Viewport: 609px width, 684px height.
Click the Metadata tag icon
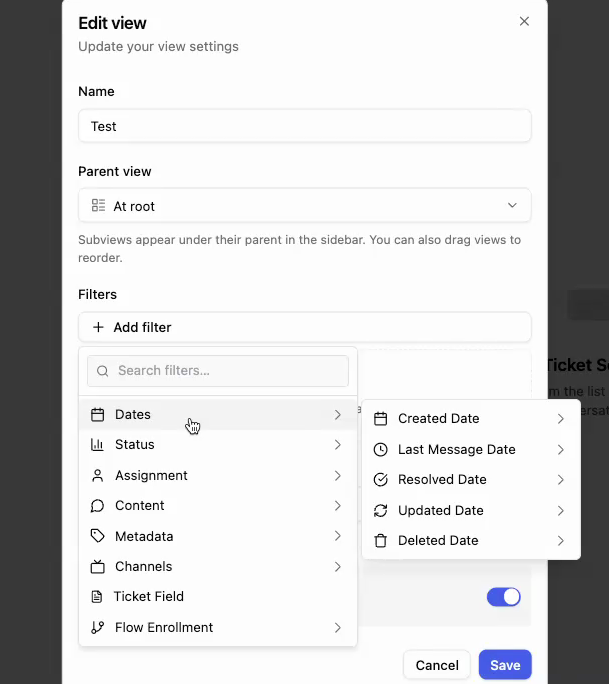point(98,537)
